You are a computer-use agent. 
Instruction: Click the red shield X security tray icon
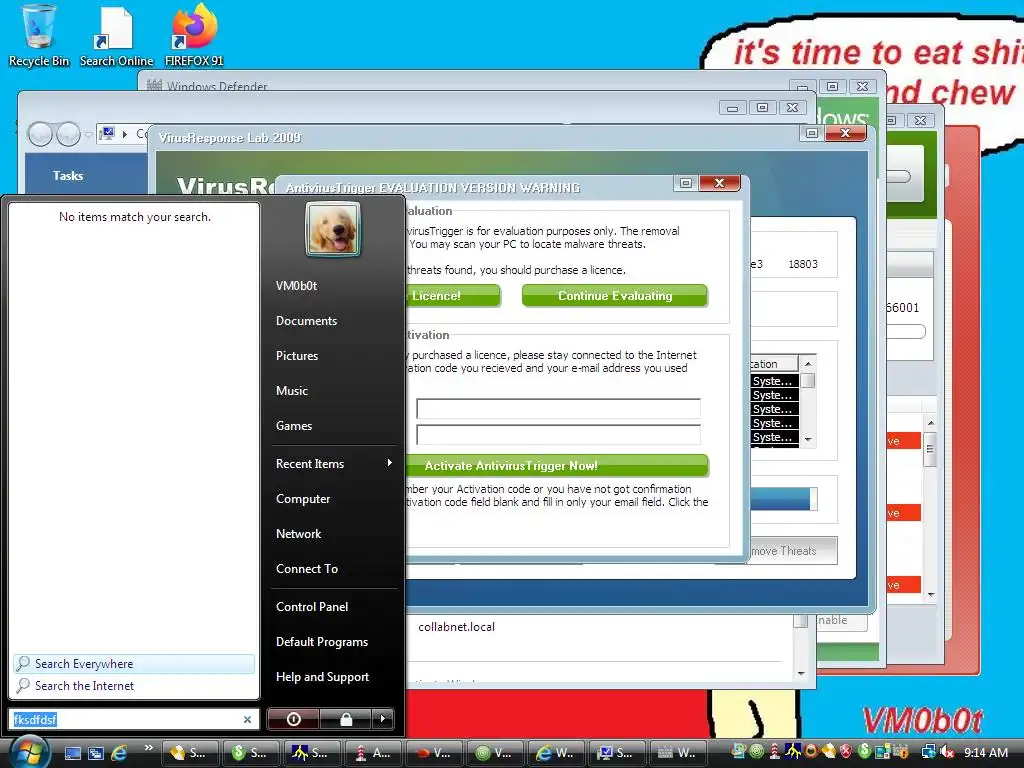(846, 752)
